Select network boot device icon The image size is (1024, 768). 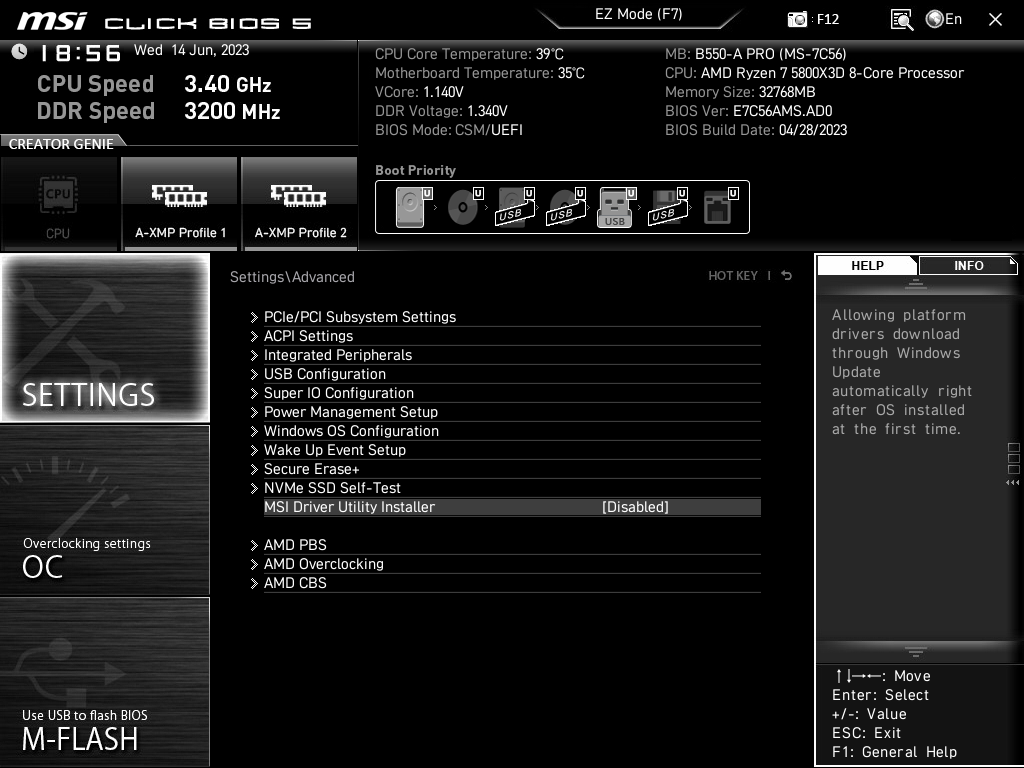pyautogui.click(x=720, y=207)
